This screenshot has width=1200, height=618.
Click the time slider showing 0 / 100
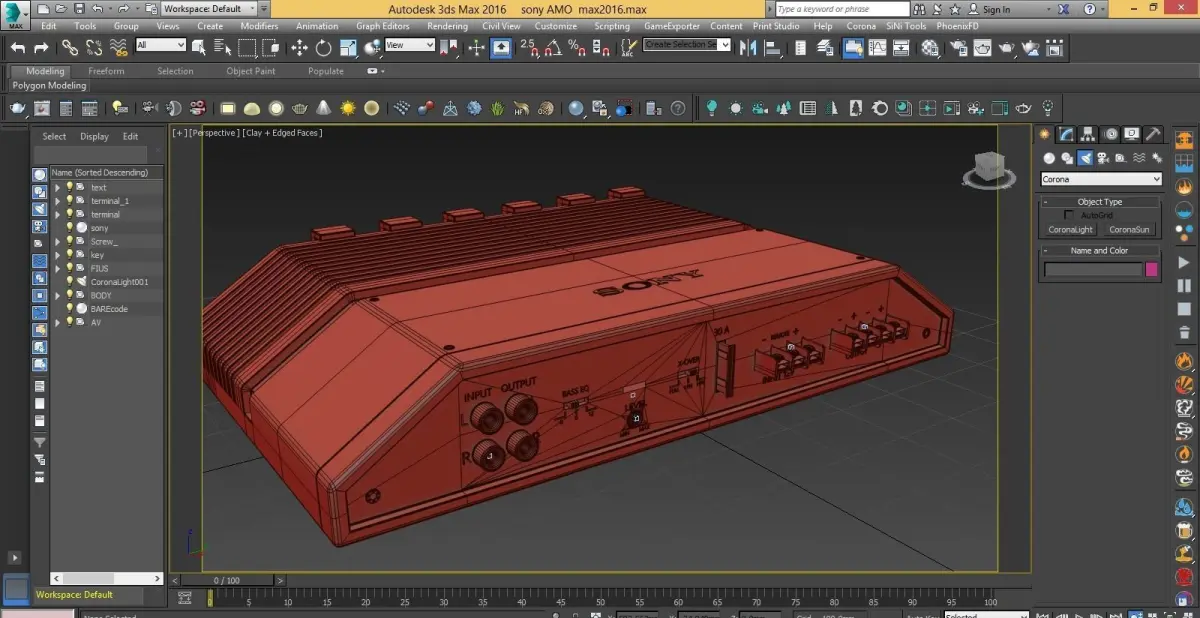227,580
